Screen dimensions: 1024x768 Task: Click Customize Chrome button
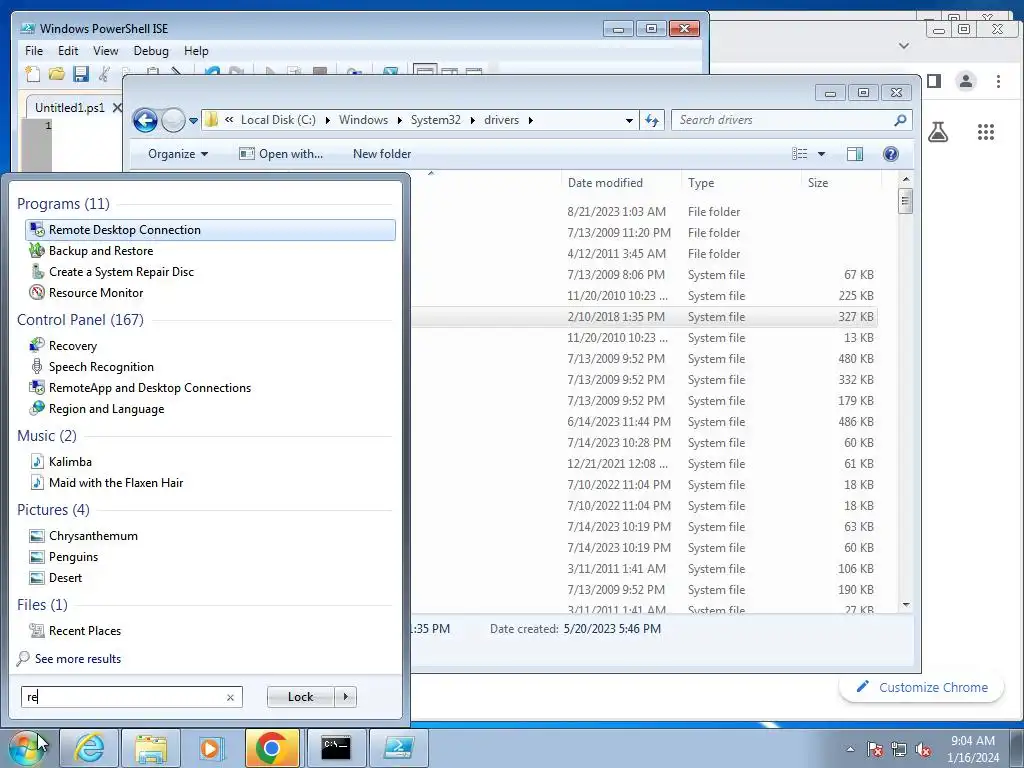pyautogui.click(x=921, y=687)
